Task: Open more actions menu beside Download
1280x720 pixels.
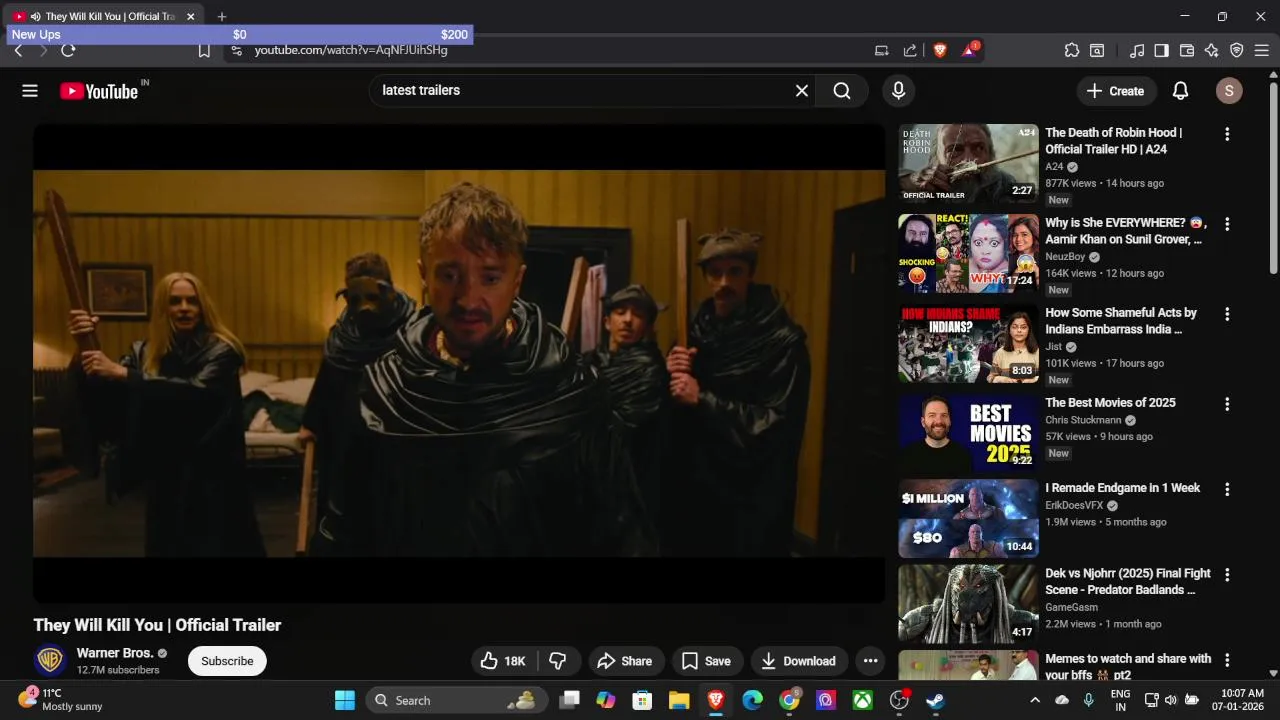Action: (x=870, y=661)
